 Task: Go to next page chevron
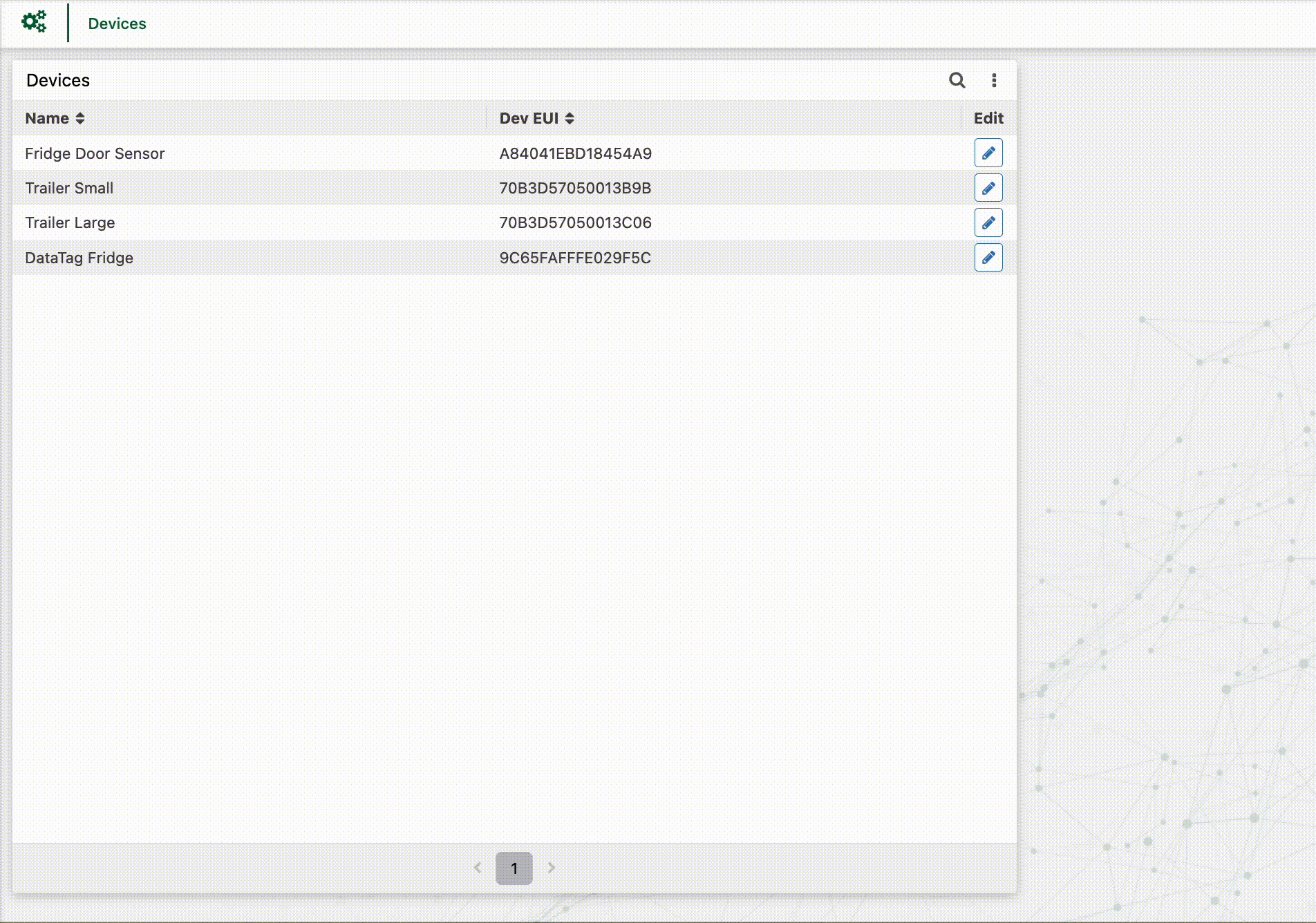click(551, 868)
